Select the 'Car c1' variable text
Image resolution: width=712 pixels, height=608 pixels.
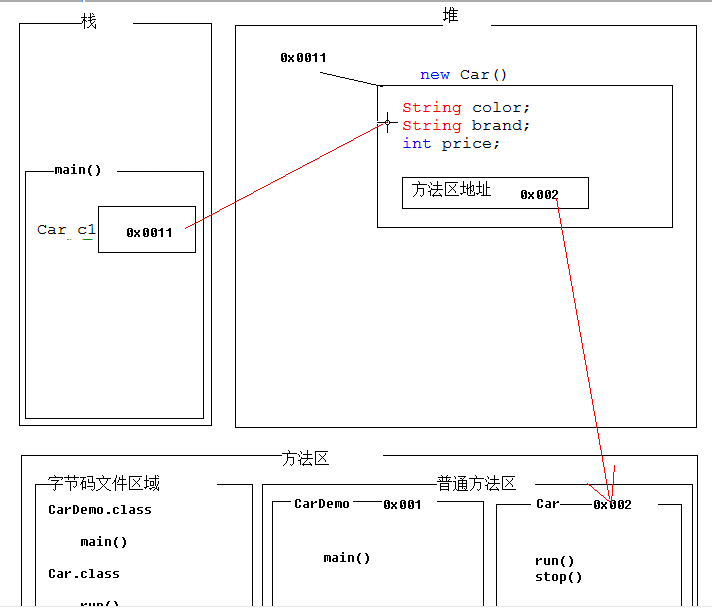[66, 230]
